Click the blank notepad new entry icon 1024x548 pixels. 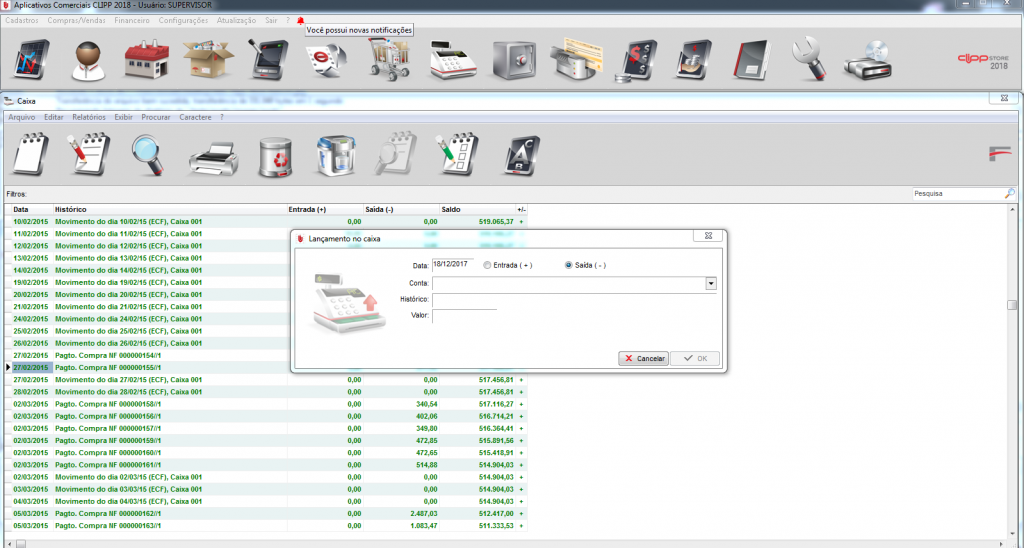pyautogui.click(x=30, y=156)
